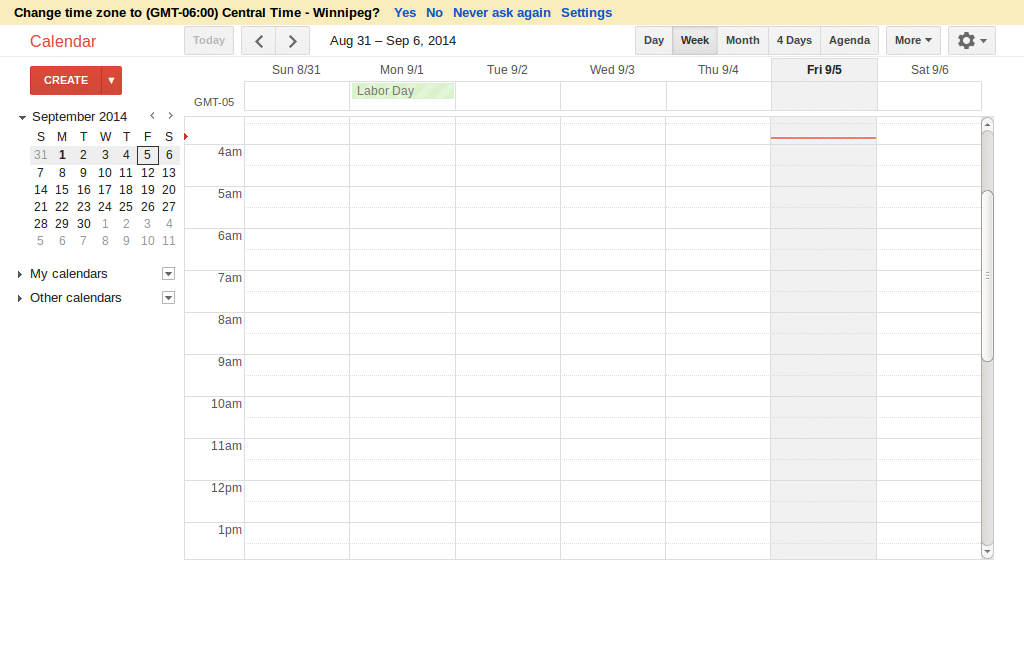Click the scrollbar down arrow
Screen dimensions: 1024x645
[987, 551]
